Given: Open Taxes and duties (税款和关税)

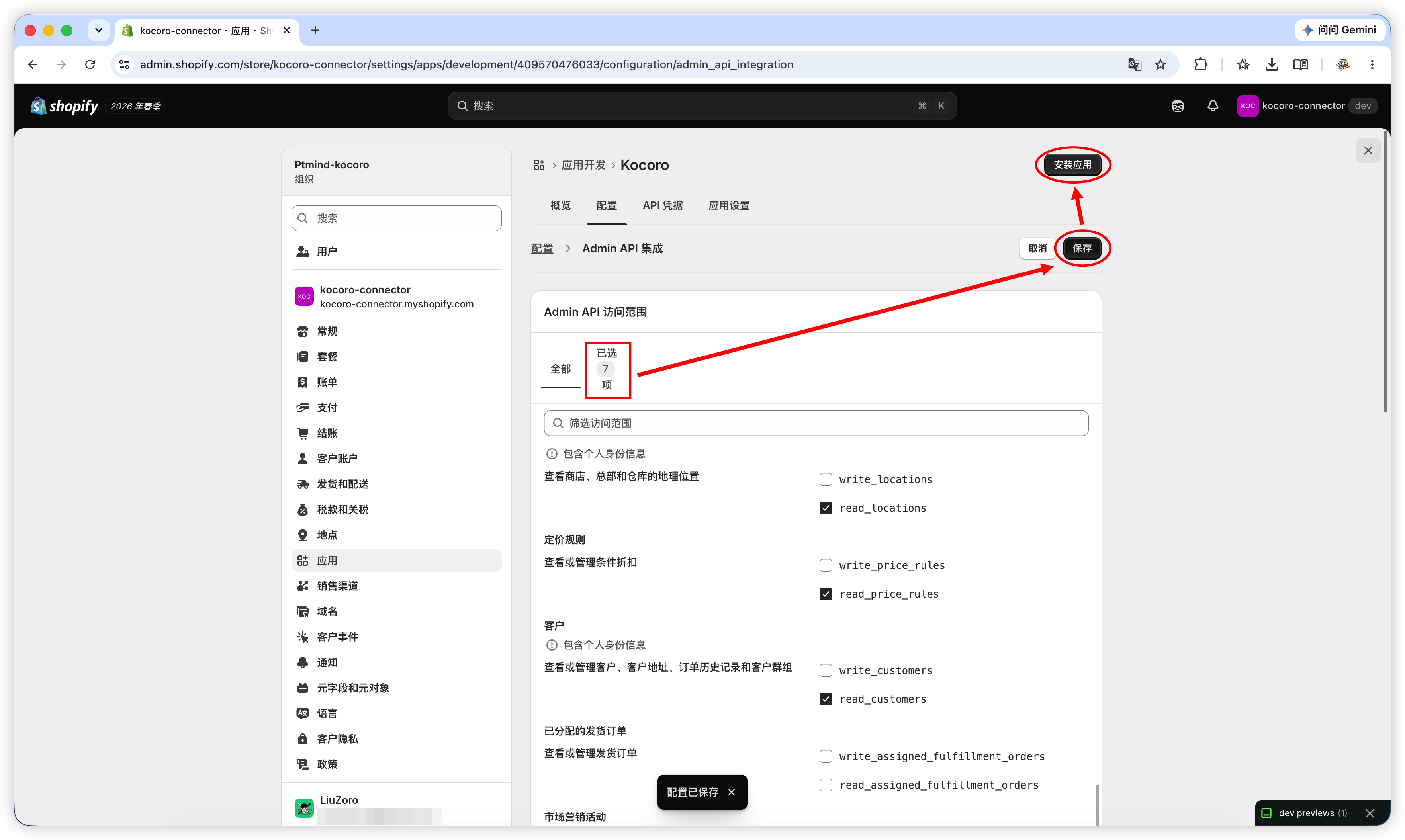Looking at the screenshot, I should pos(396,510).
